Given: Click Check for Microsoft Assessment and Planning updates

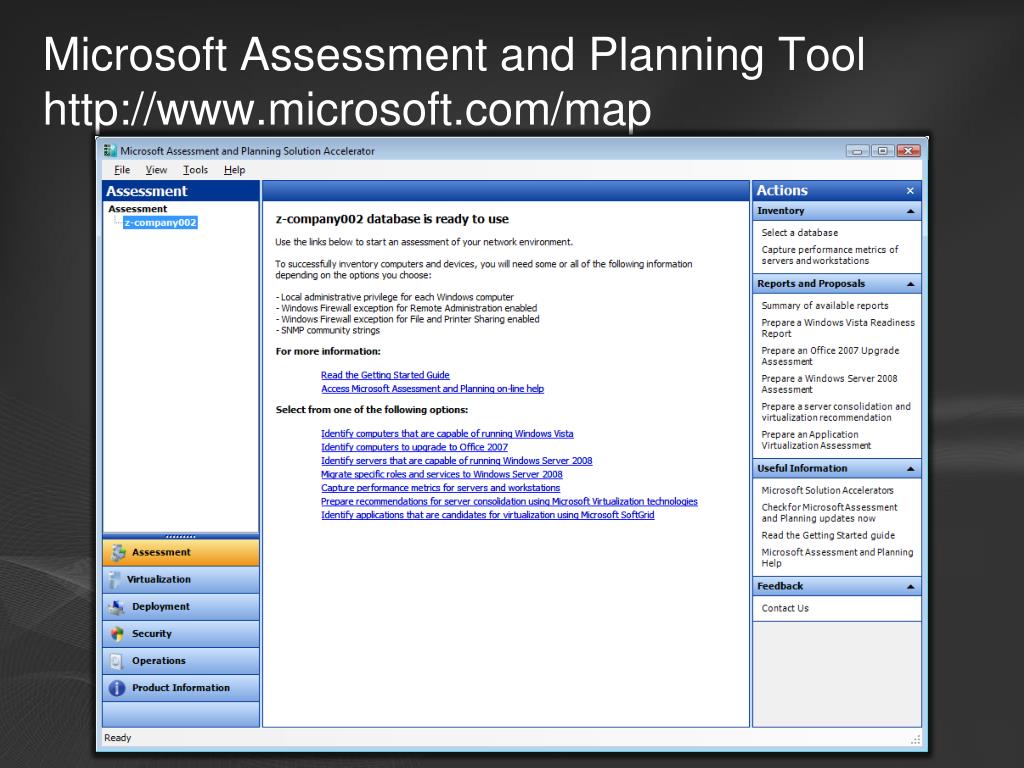Looking at the screenshot, I should point(829,513).
